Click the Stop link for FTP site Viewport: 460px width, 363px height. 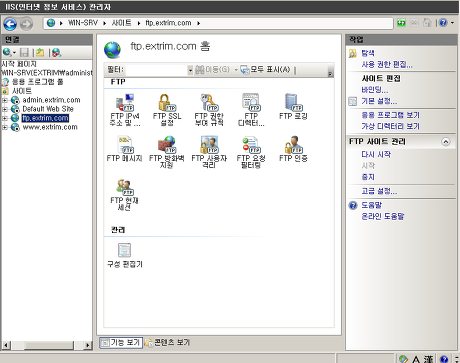pos(368,177)
